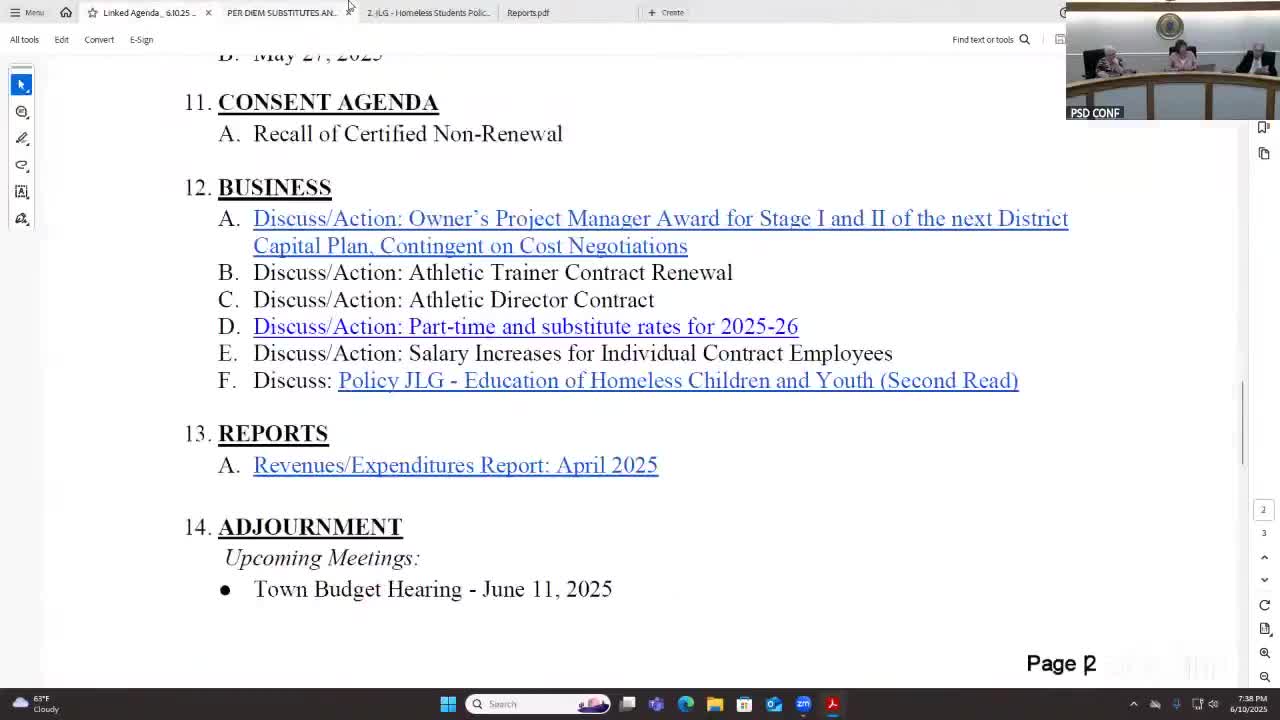
Task: Select the Add text box tool
Action: [22, 192]
